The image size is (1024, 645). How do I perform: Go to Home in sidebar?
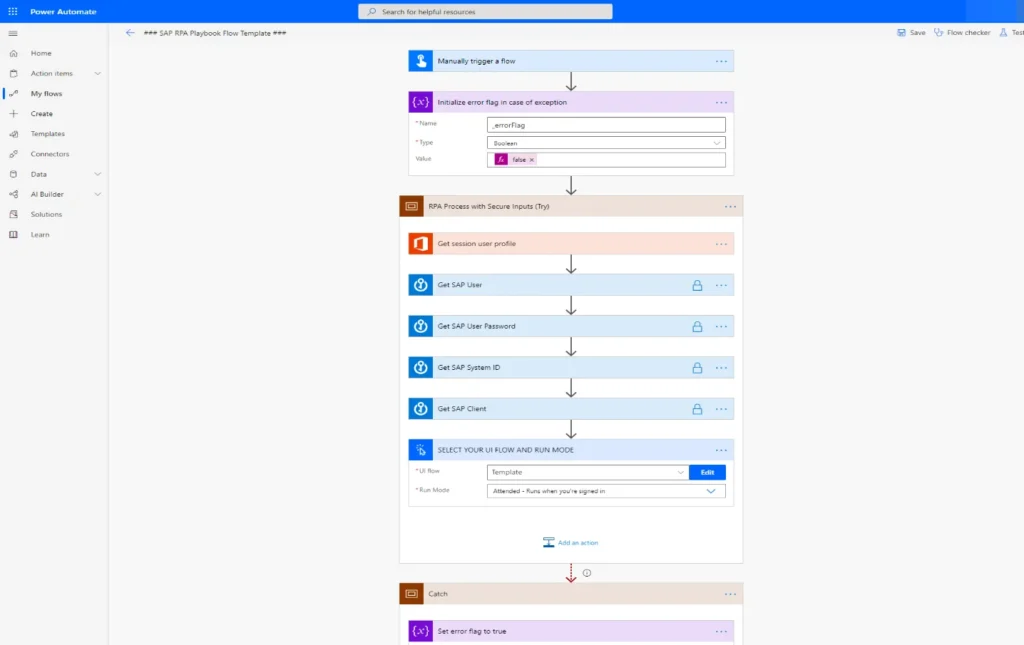click(x=41, y=53)
